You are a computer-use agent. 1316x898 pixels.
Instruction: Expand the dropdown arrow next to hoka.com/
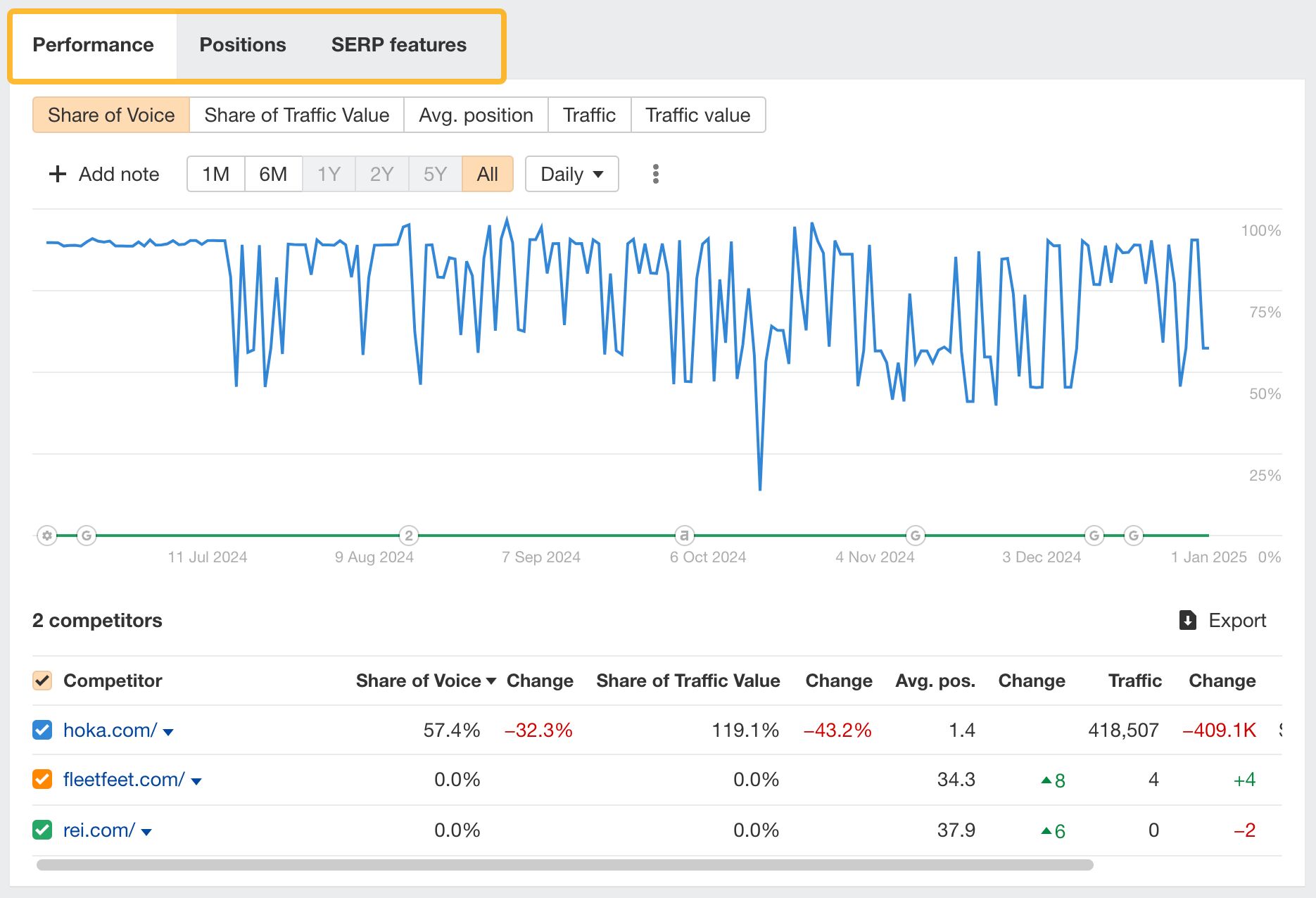click(168, 732)
